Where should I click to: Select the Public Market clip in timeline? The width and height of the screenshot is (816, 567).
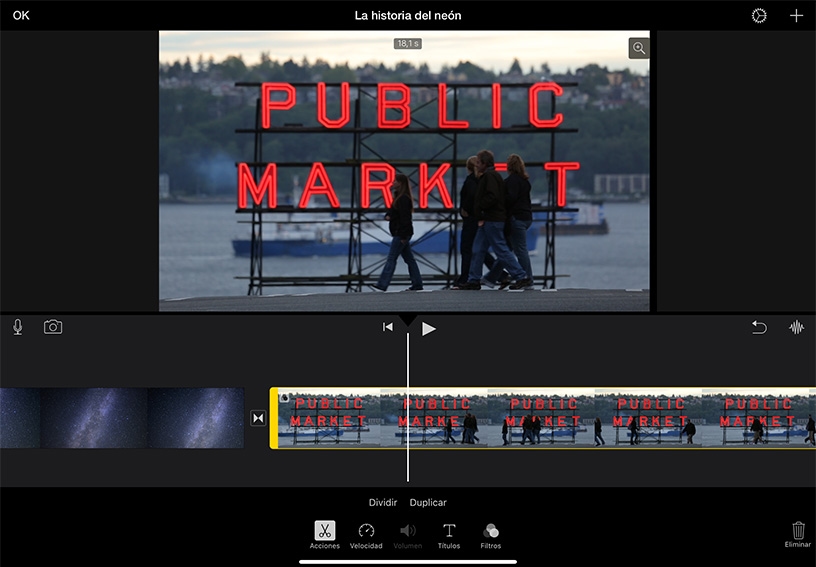click(x=542, y=418)
